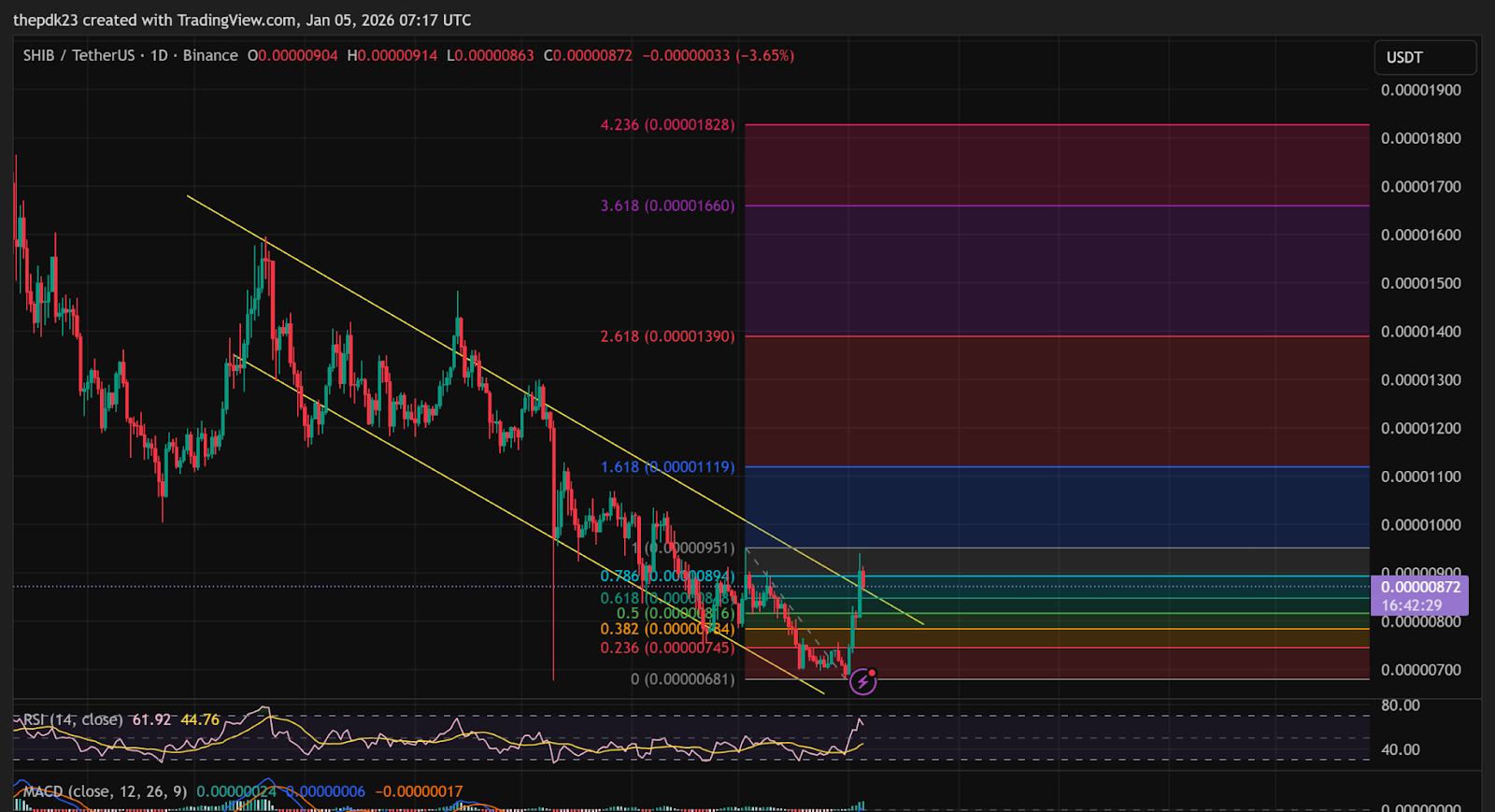Click the 0.00001500 price axis label

pos(1421,283)
